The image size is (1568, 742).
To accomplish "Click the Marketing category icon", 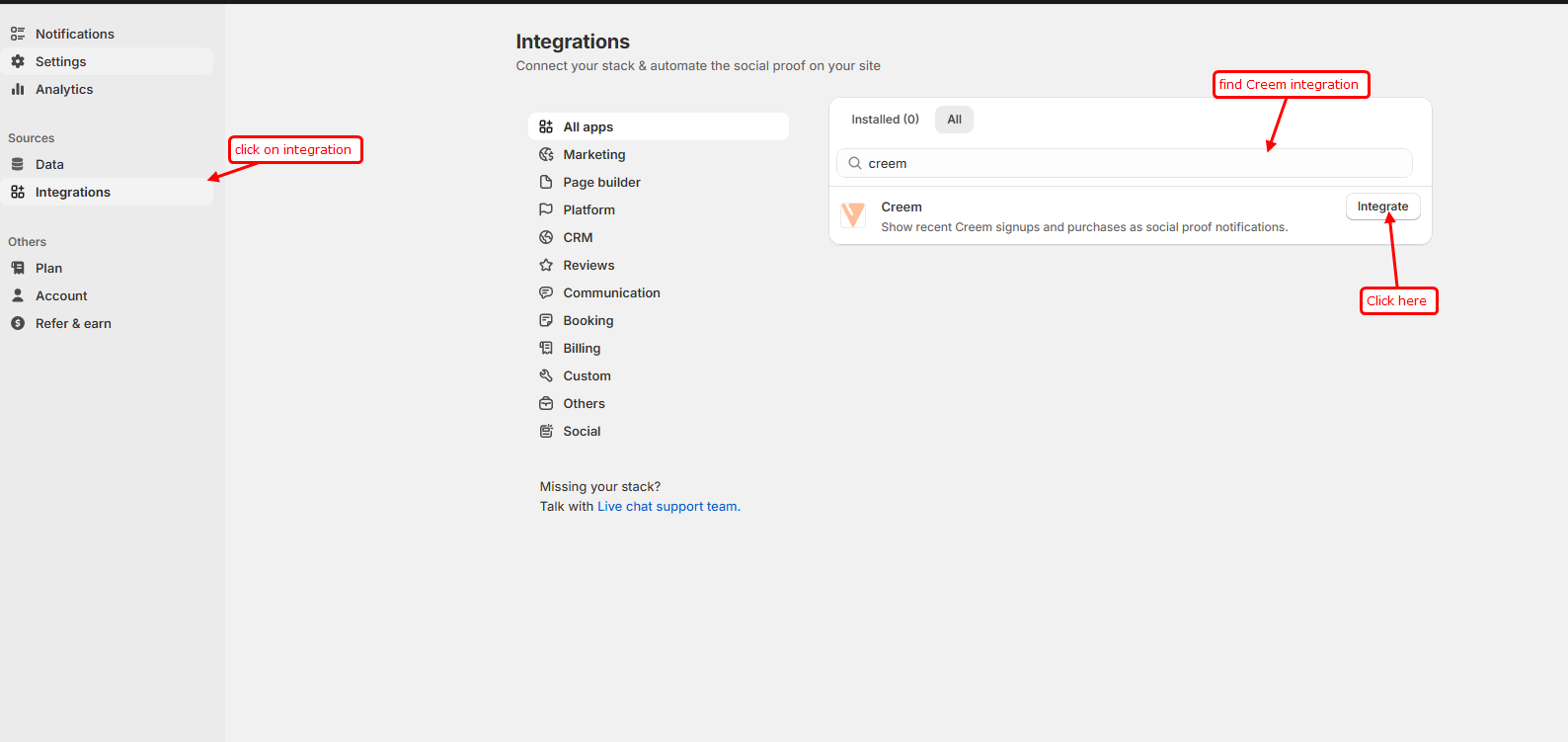I will [x=546, y=154].
